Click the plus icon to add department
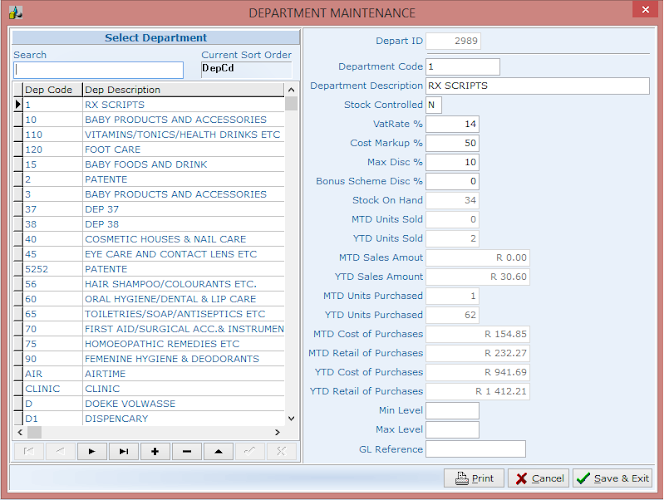Image resolution: width=664 pixels, height=500 pixels. click(x=155, y=451)
